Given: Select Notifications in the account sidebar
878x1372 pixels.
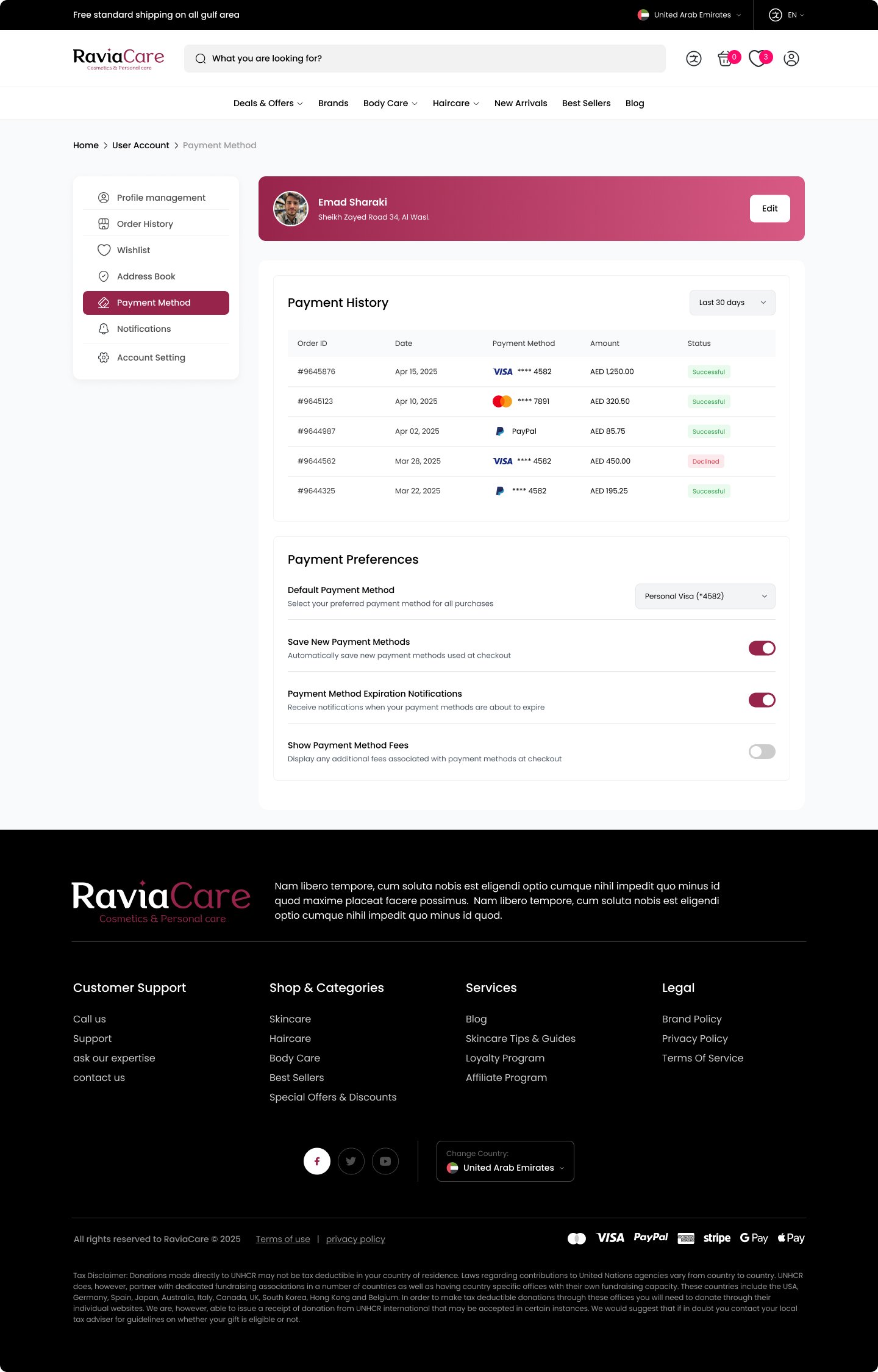Looking at the screenshot, I should [144, 329].
